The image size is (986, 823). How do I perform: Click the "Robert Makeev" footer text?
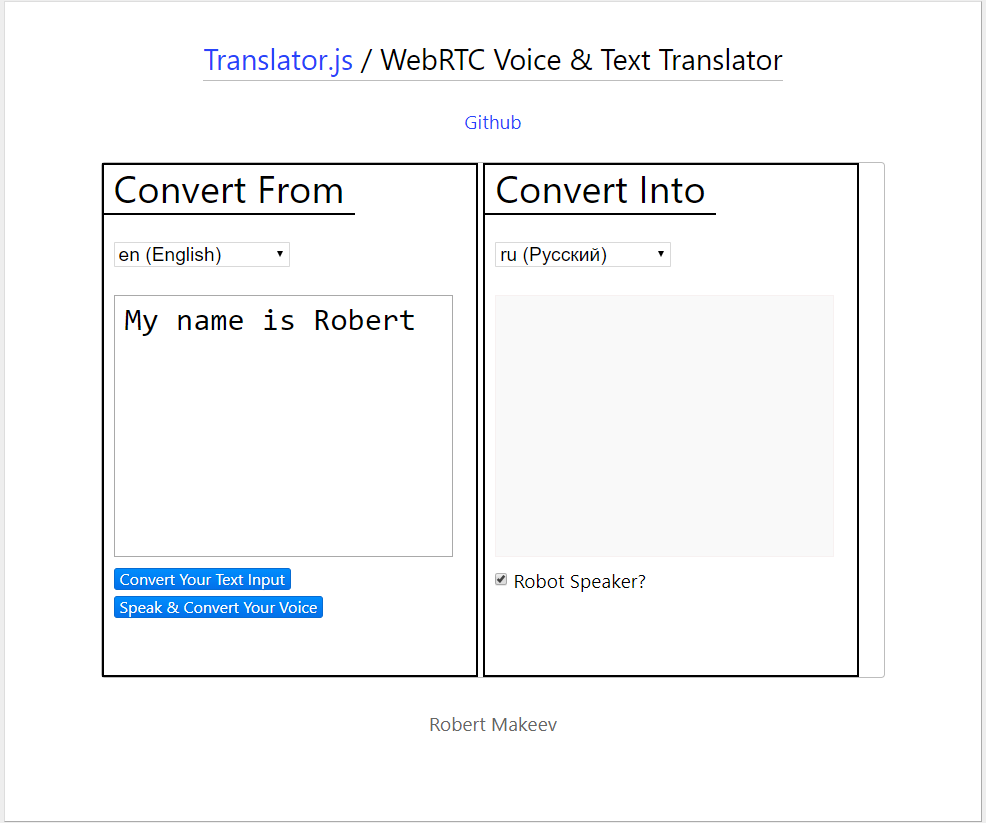point(492,725)
